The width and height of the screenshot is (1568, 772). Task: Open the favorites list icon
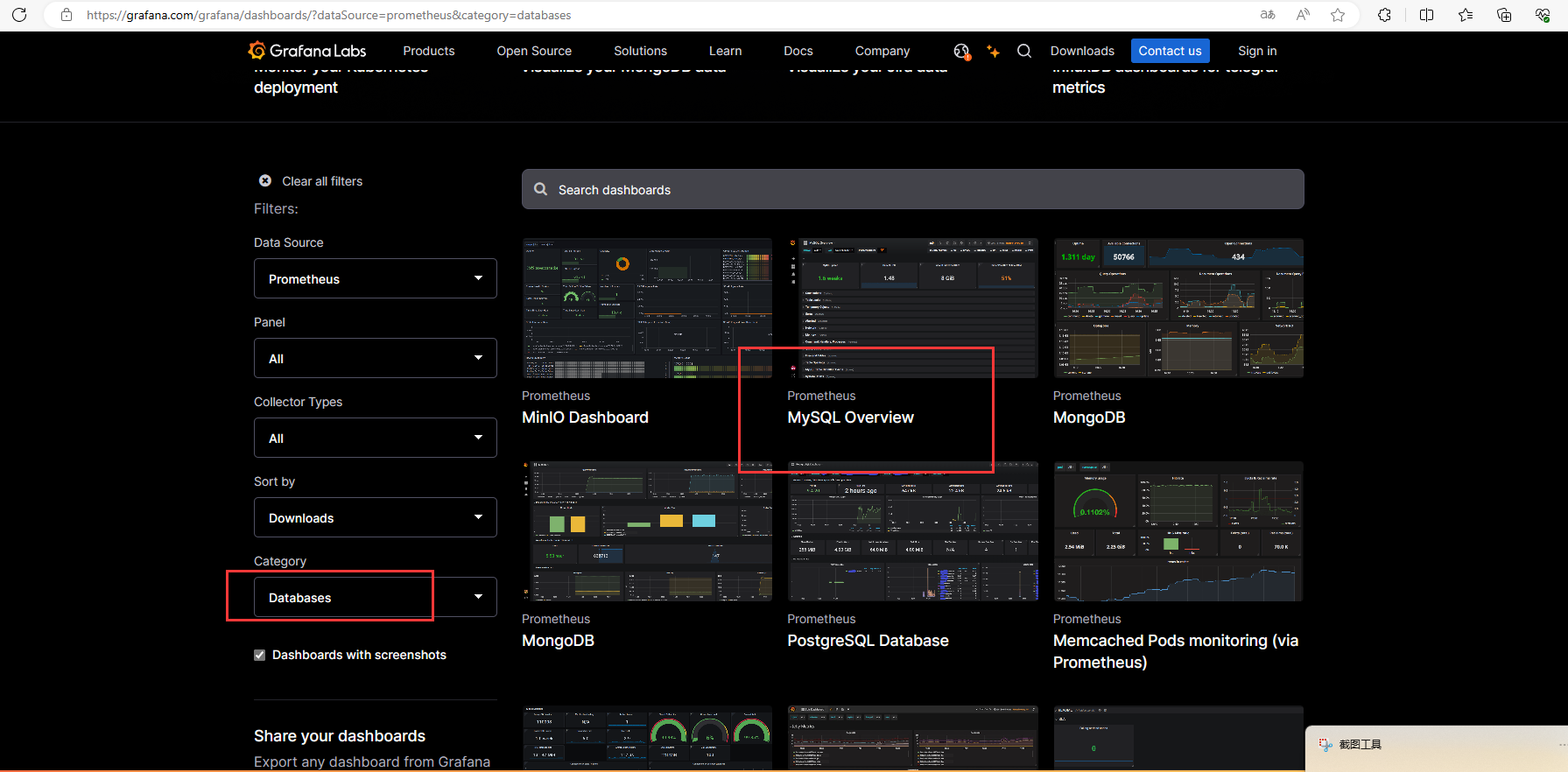pyautogui.click(x=1466, y=15)
